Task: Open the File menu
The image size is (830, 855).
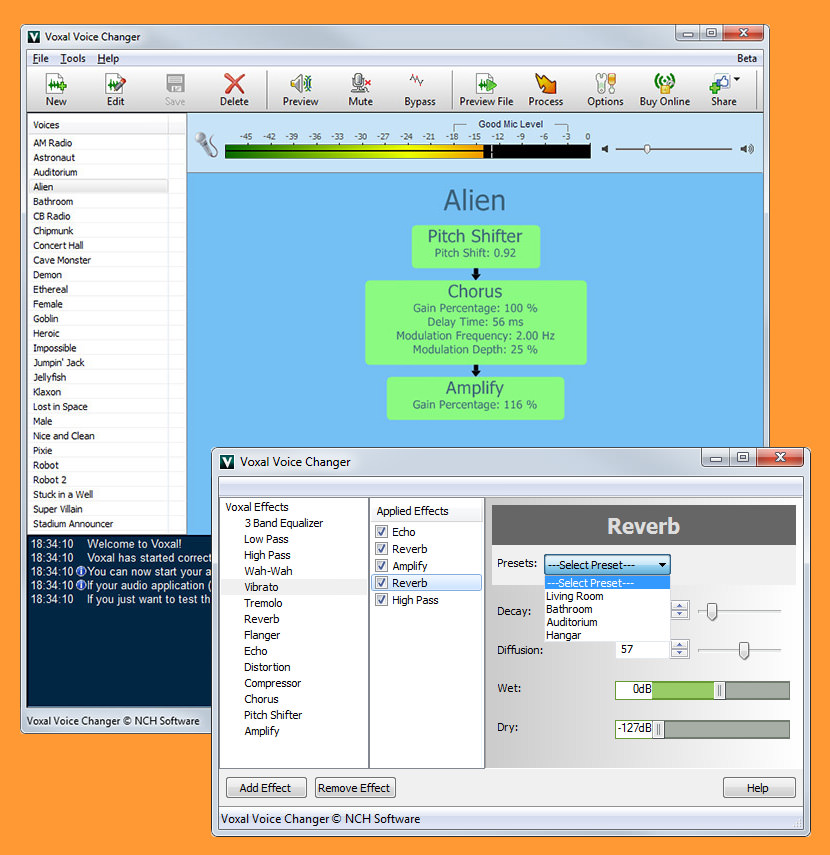Action: pyautogui.click(x=40, y=58)
